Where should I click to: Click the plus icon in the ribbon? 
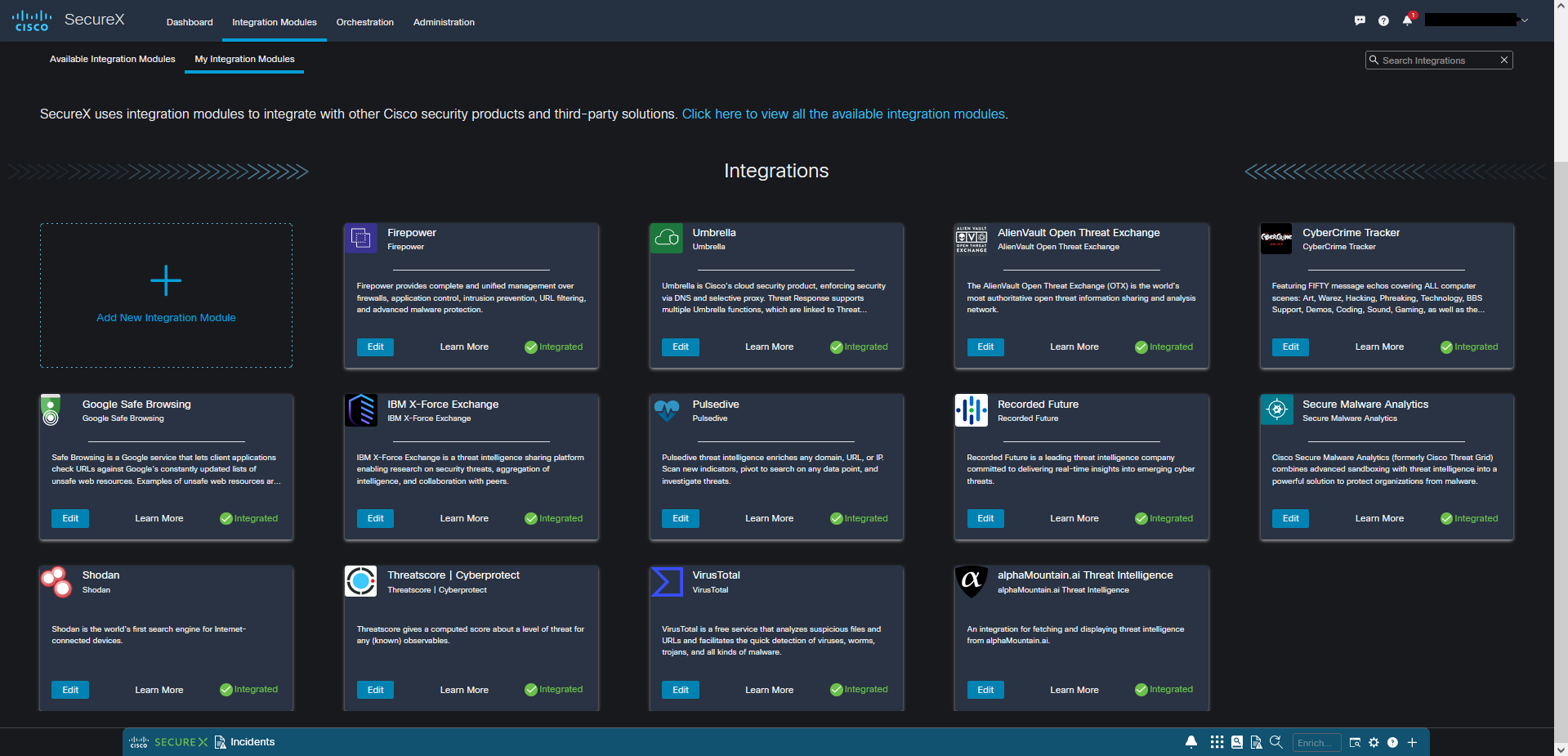point(1412,742)
